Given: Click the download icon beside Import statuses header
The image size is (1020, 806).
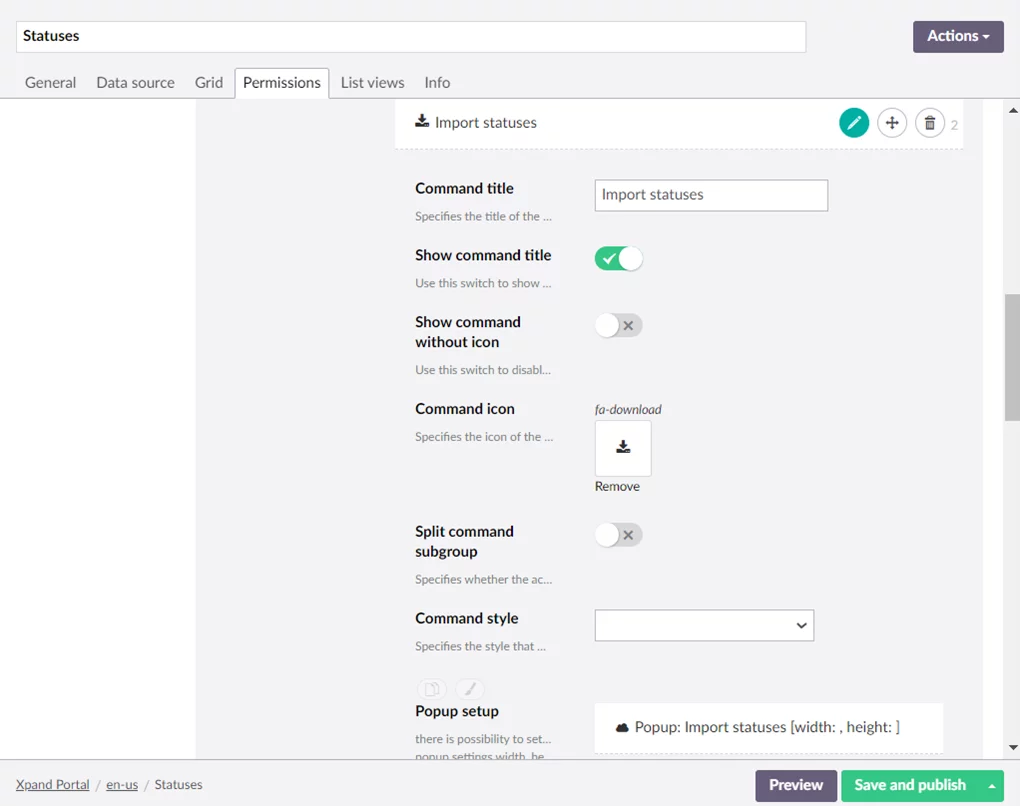Looking at the screenshot, I should point(422,122).
